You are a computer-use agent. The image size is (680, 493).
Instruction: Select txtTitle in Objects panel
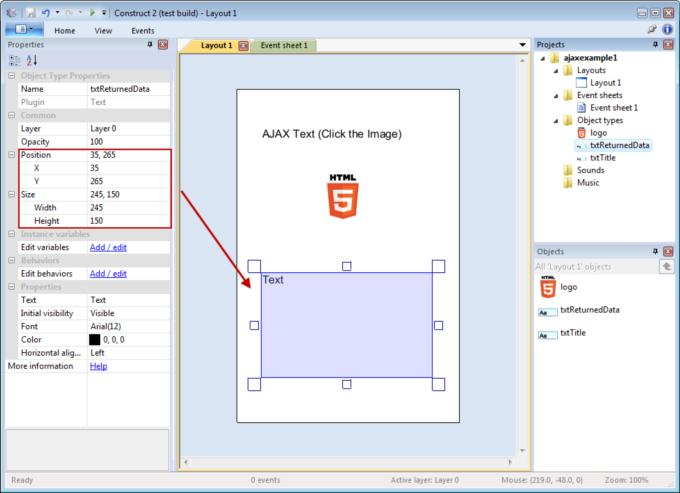(x=562, y=333)
